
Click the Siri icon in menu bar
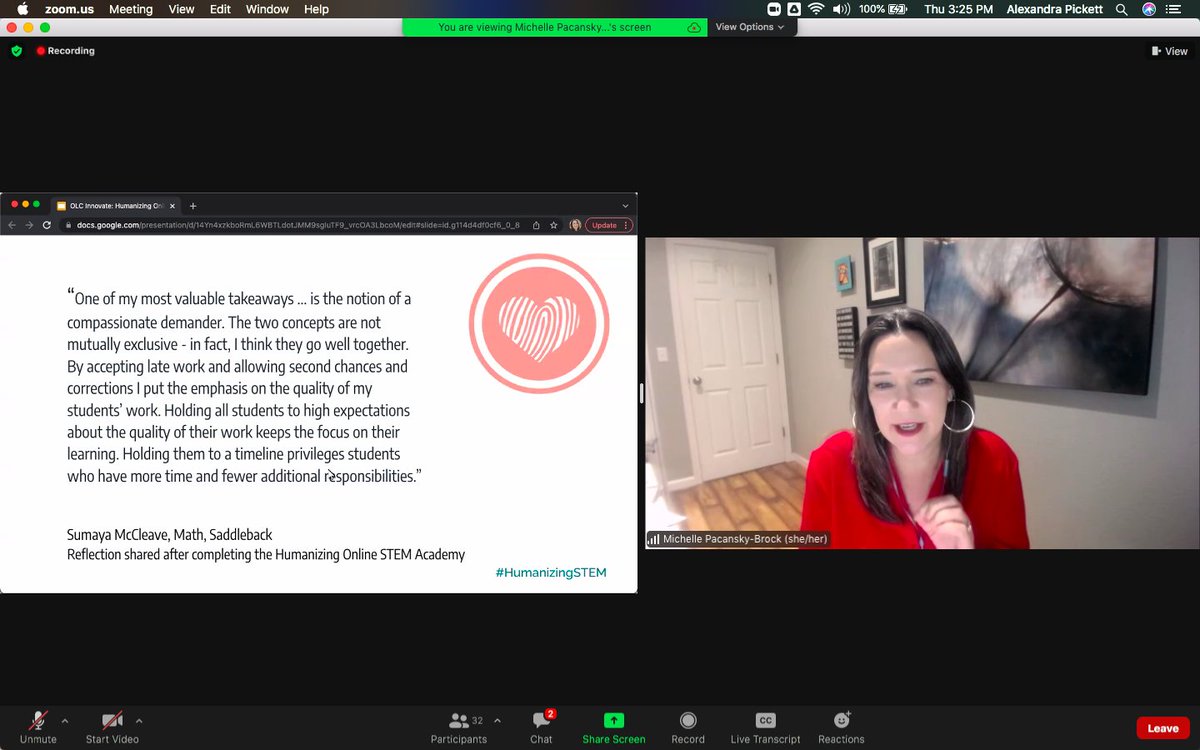[x=1149, y=9]
